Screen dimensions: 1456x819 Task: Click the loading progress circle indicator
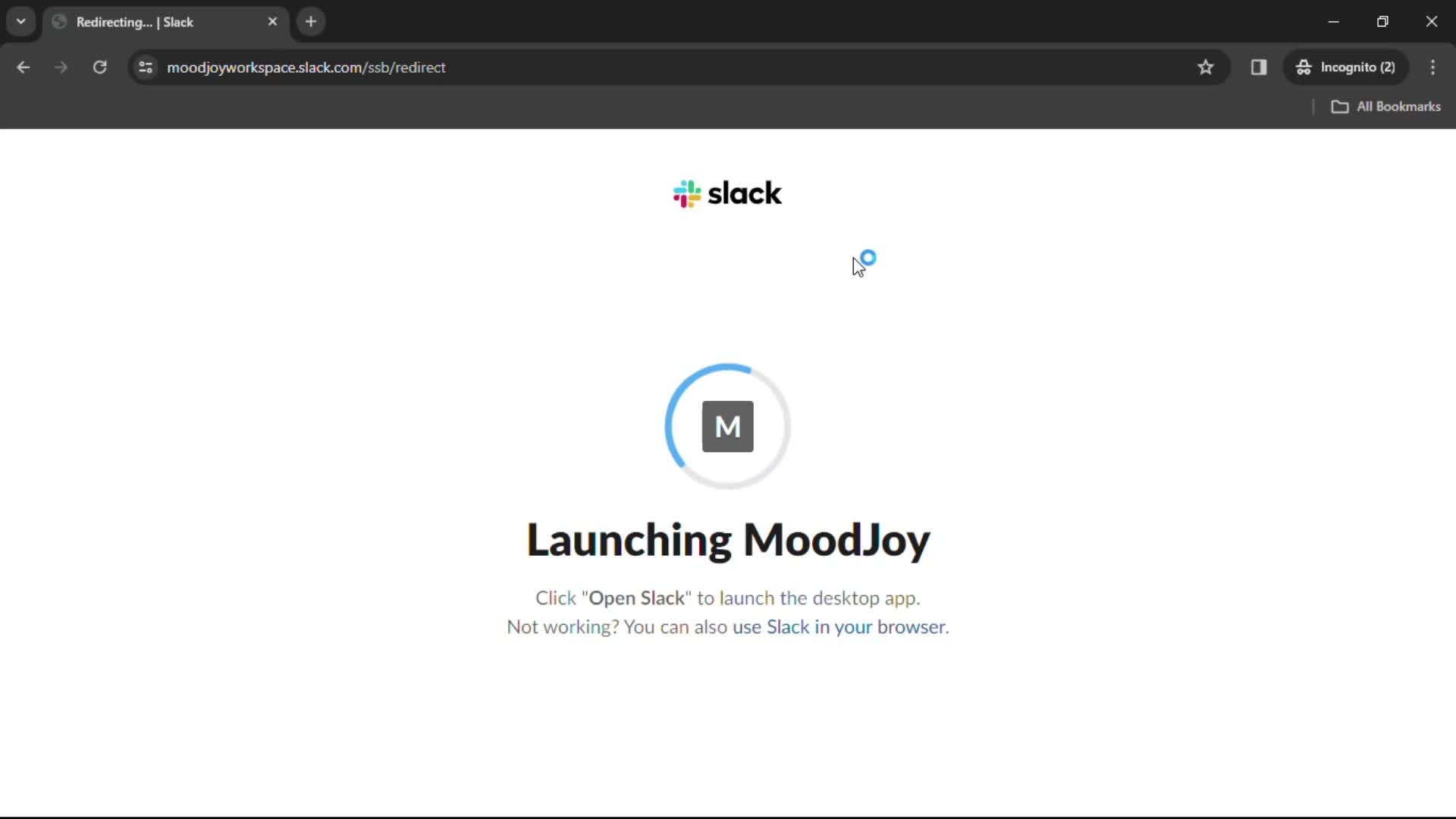728,425
